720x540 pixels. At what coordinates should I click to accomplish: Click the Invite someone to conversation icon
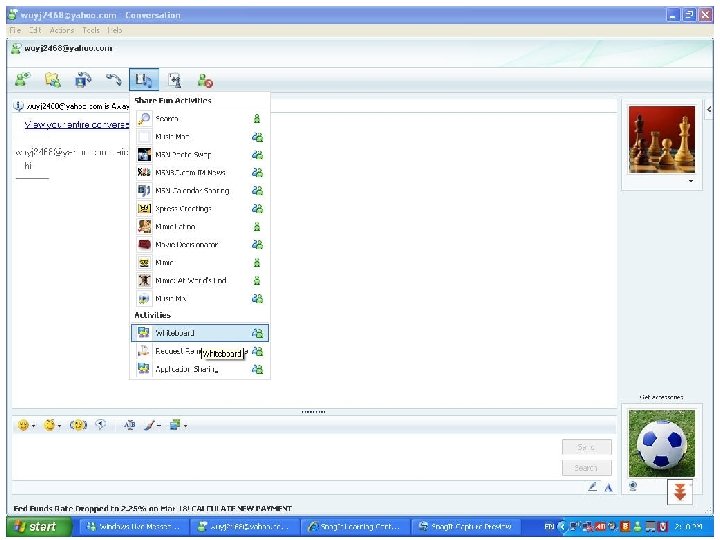tap(22, 80)
